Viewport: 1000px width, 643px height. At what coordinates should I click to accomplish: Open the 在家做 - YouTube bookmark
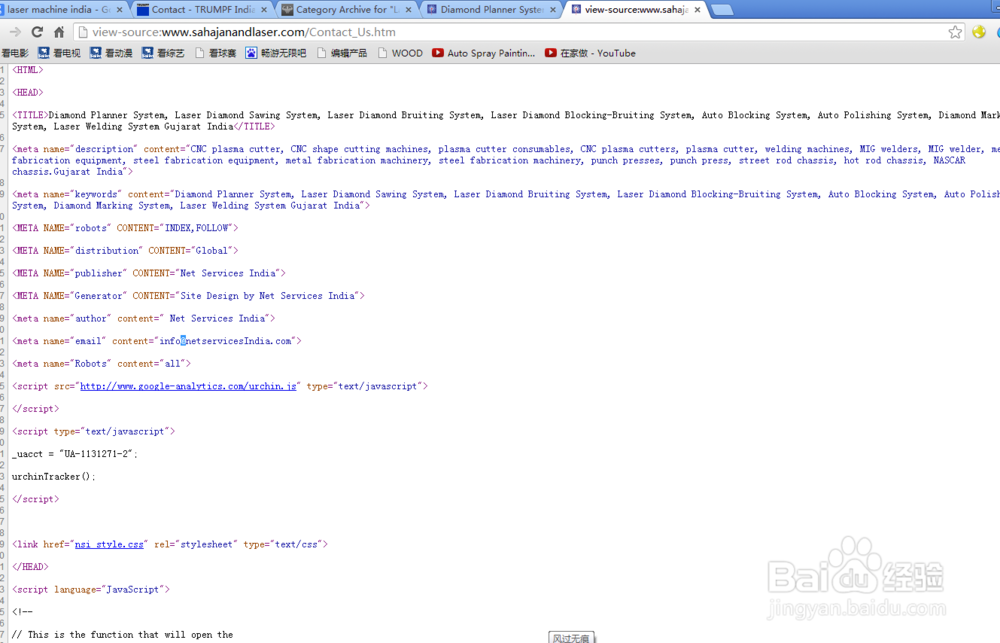point(591,53)
